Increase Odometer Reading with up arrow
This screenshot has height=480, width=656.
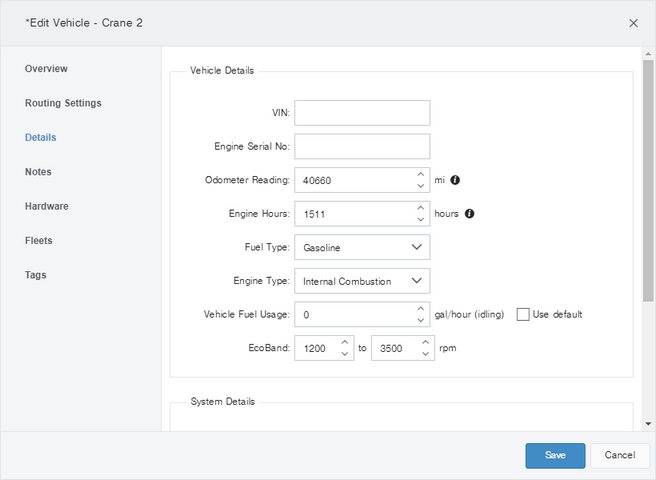(421, 174)
